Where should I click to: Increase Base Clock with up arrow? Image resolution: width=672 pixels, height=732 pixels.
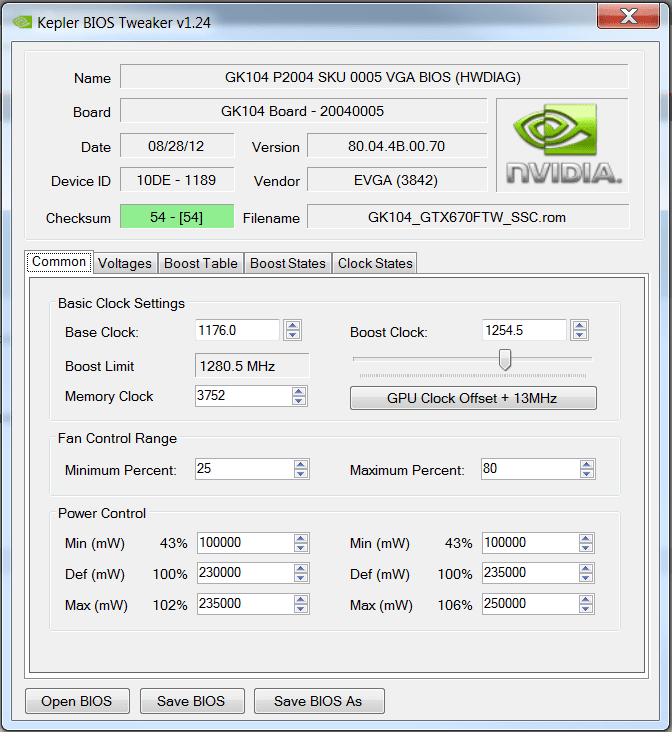tap(293, 326)
